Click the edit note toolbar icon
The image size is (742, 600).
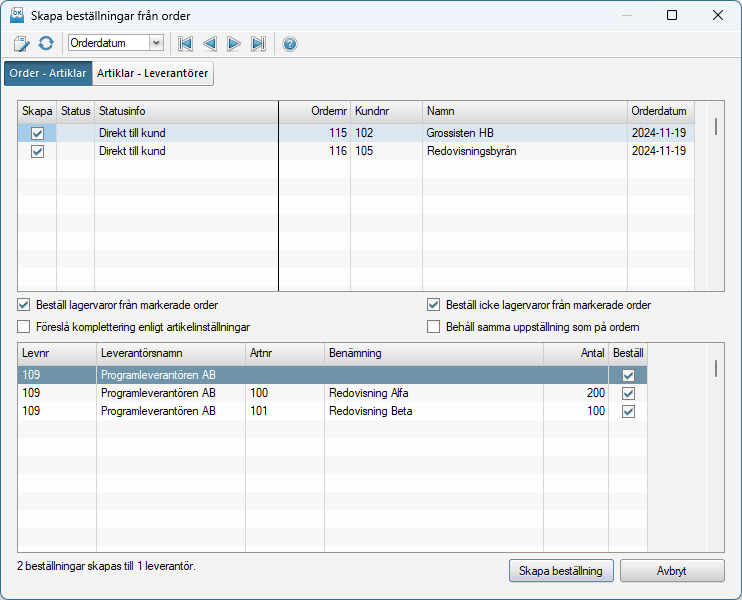pyautogui.click(x=22, y=43)
